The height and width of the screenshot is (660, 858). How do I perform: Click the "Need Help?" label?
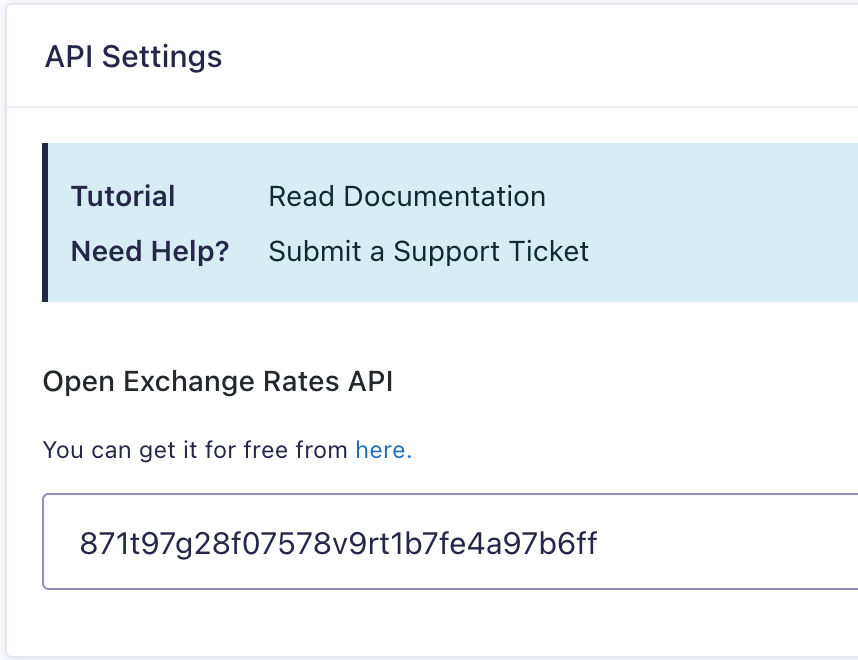click(x=150, y=251)
